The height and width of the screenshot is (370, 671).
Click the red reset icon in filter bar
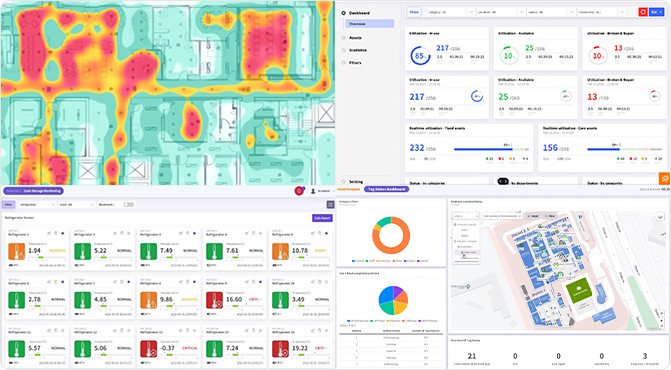point(642,12)
